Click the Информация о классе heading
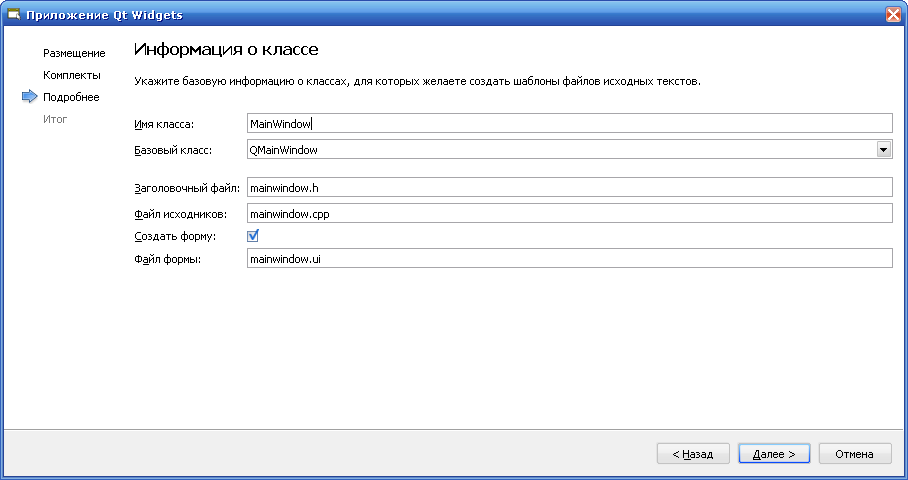This screenshot has width=908, height=480. (x=226, y=49)
